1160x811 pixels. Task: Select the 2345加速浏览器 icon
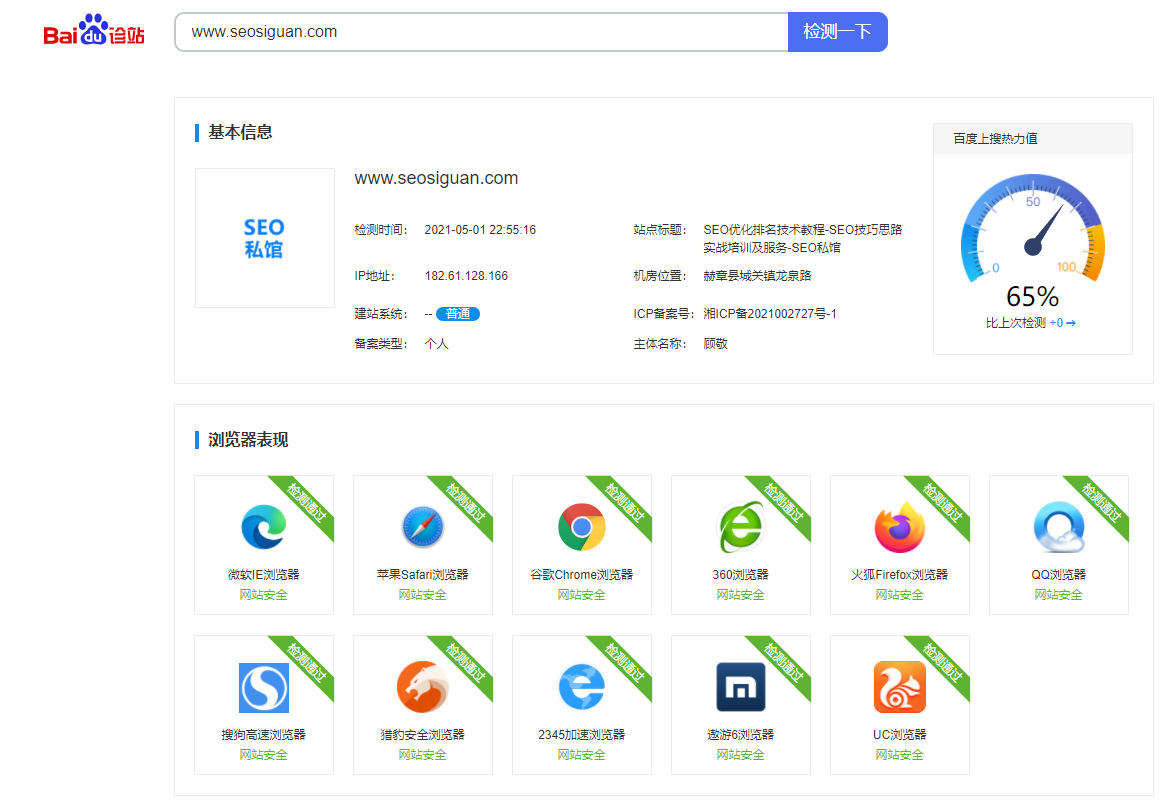(x=581, y=687)
